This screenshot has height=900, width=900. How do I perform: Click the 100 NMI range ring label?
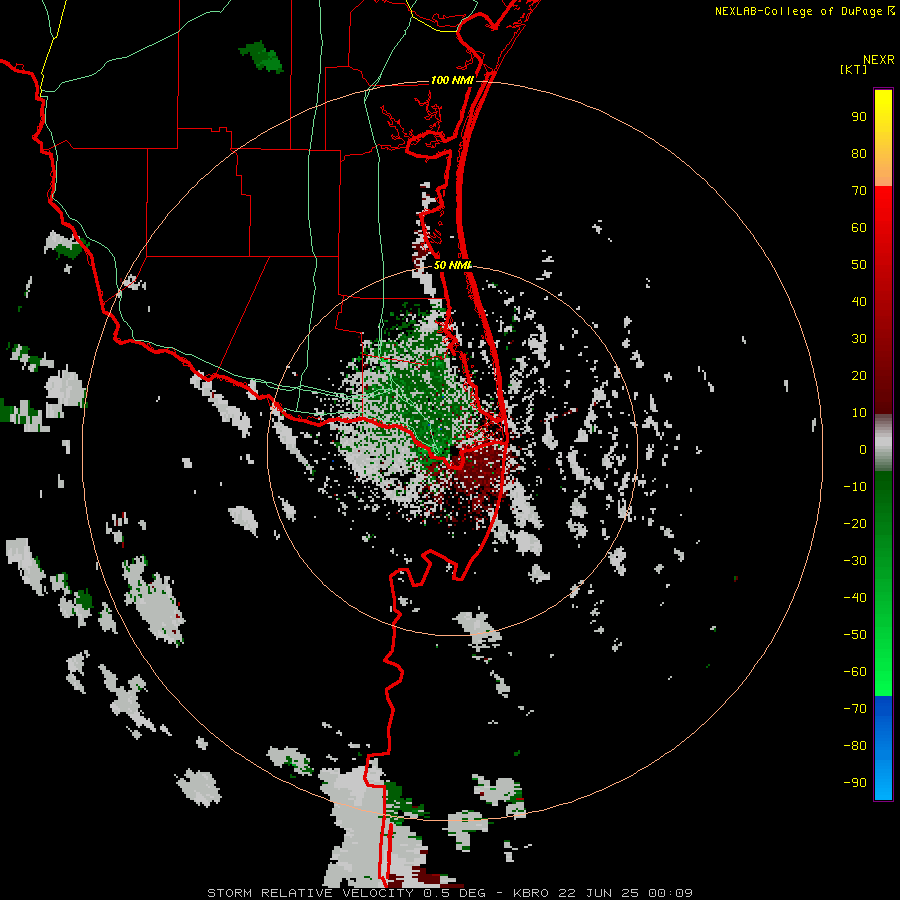(x=452, y=80)
